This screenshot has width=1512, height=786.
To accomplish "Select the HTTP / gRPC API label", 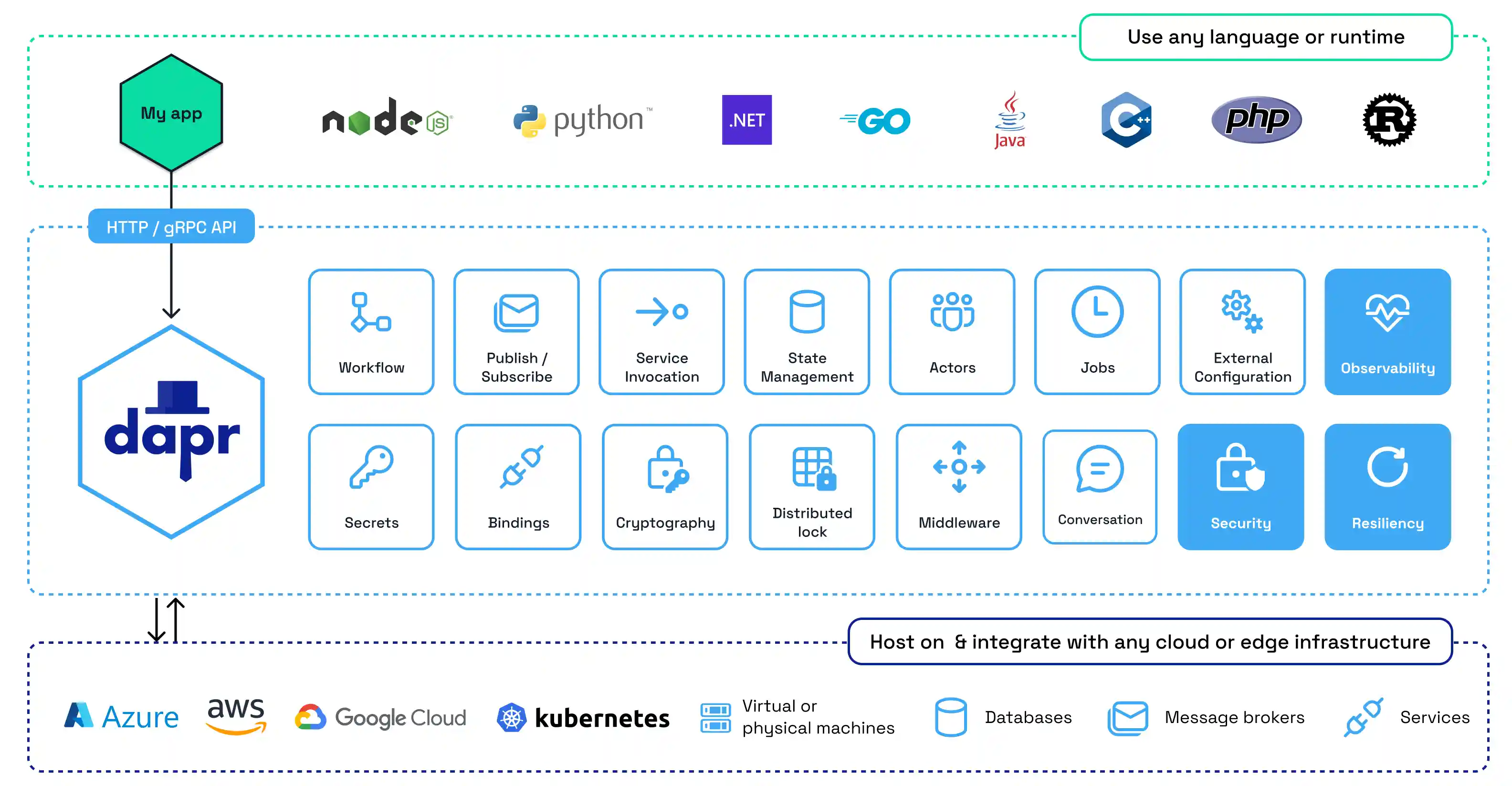I will tap(171, 227).
